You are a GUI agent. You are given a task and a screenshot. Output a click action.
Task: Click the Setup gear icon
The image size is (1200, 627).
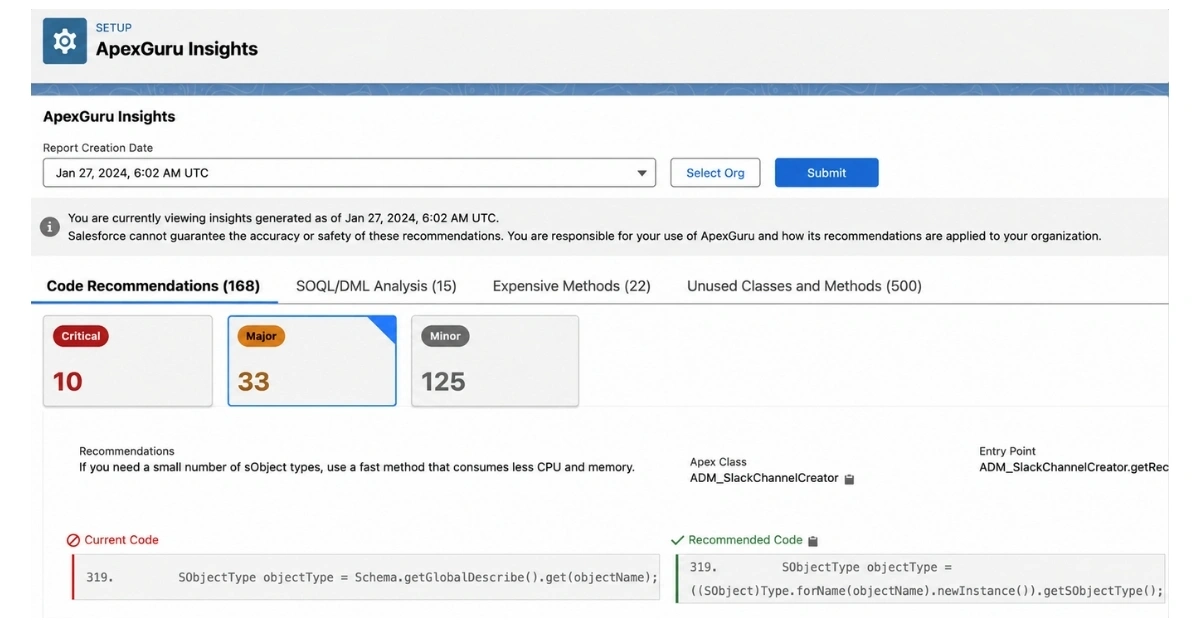point(65,41)
